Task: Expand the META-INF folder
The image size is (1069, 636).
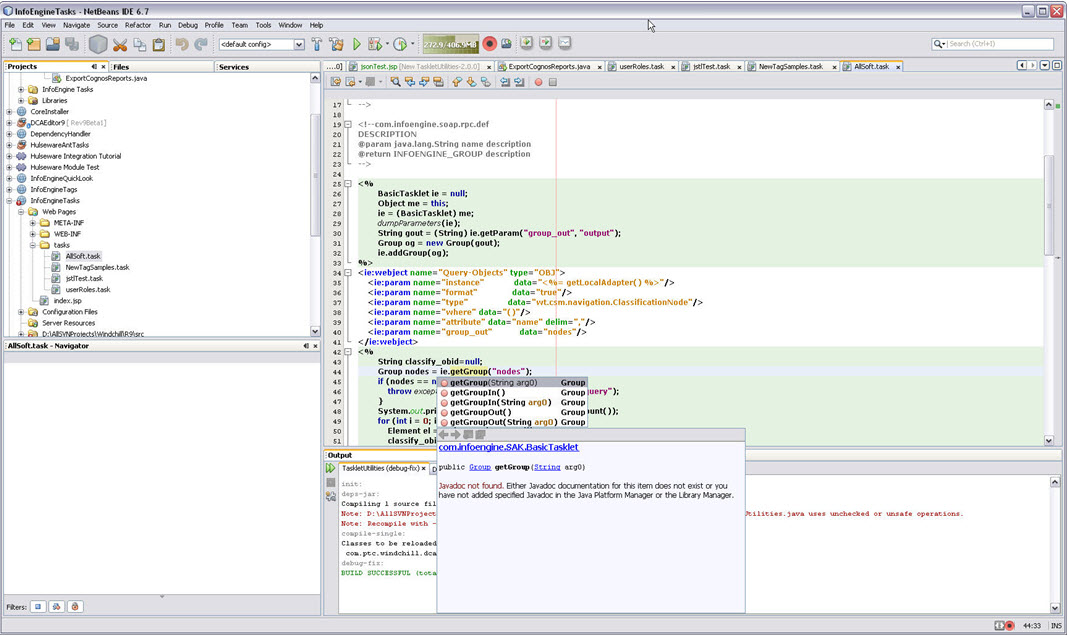Action: (33, 223)
